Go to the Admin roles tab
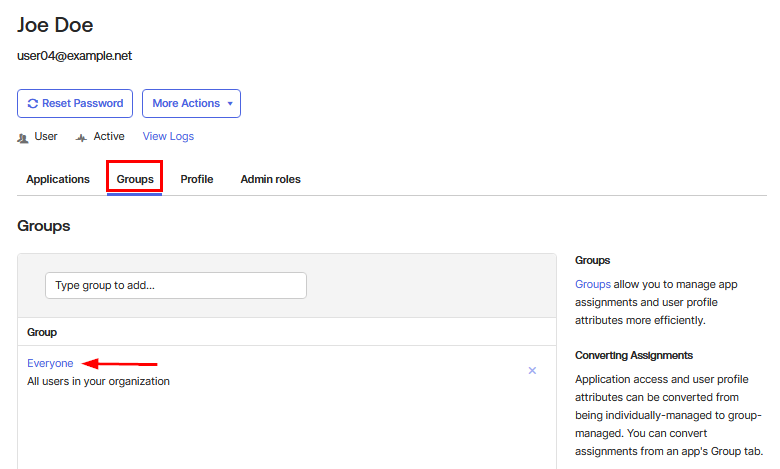Screen dimensions: 780x469 270,179
